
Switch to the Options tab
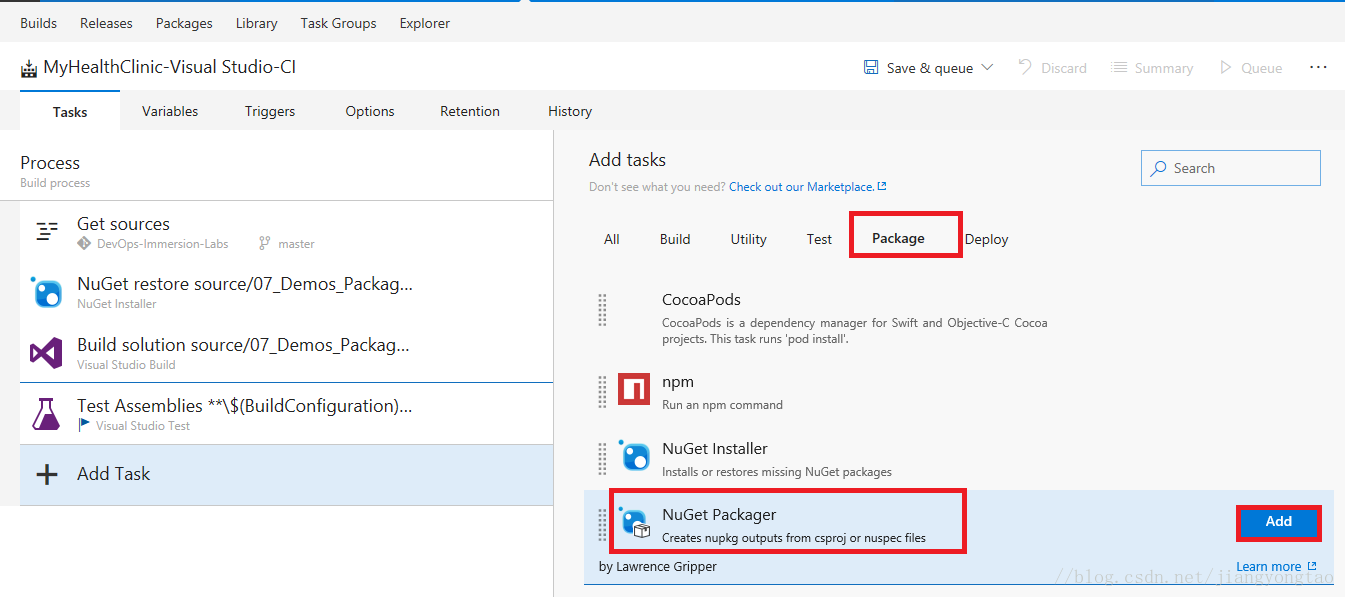click(370, 111)
